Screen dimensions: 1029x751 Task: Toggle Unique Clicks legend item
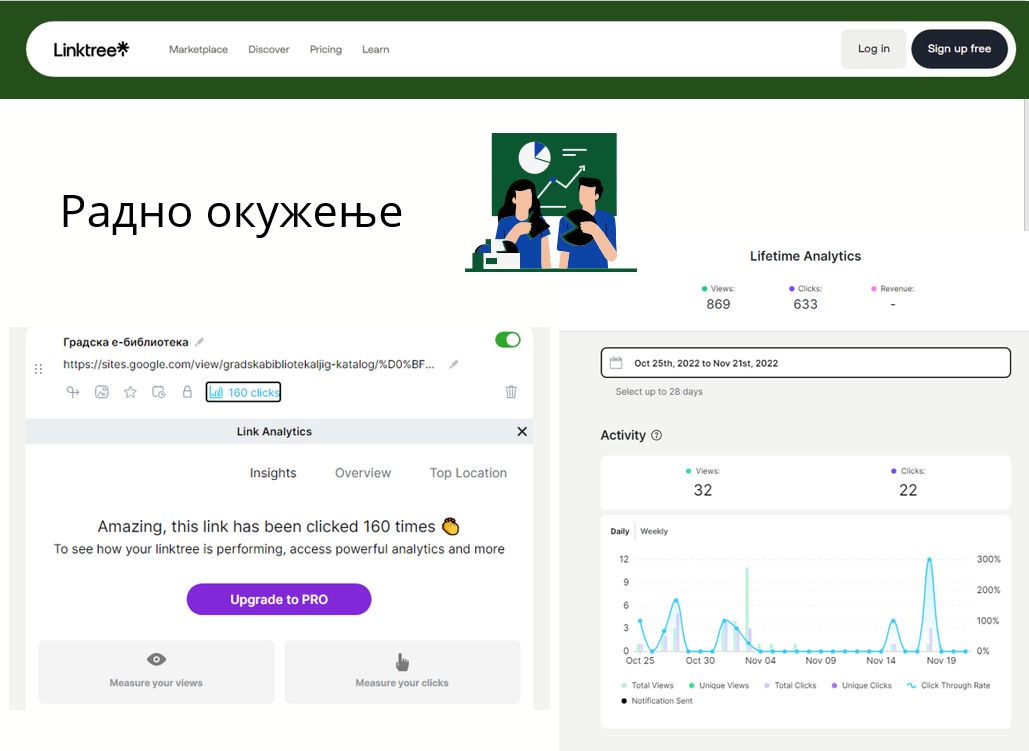click(861, 685)
